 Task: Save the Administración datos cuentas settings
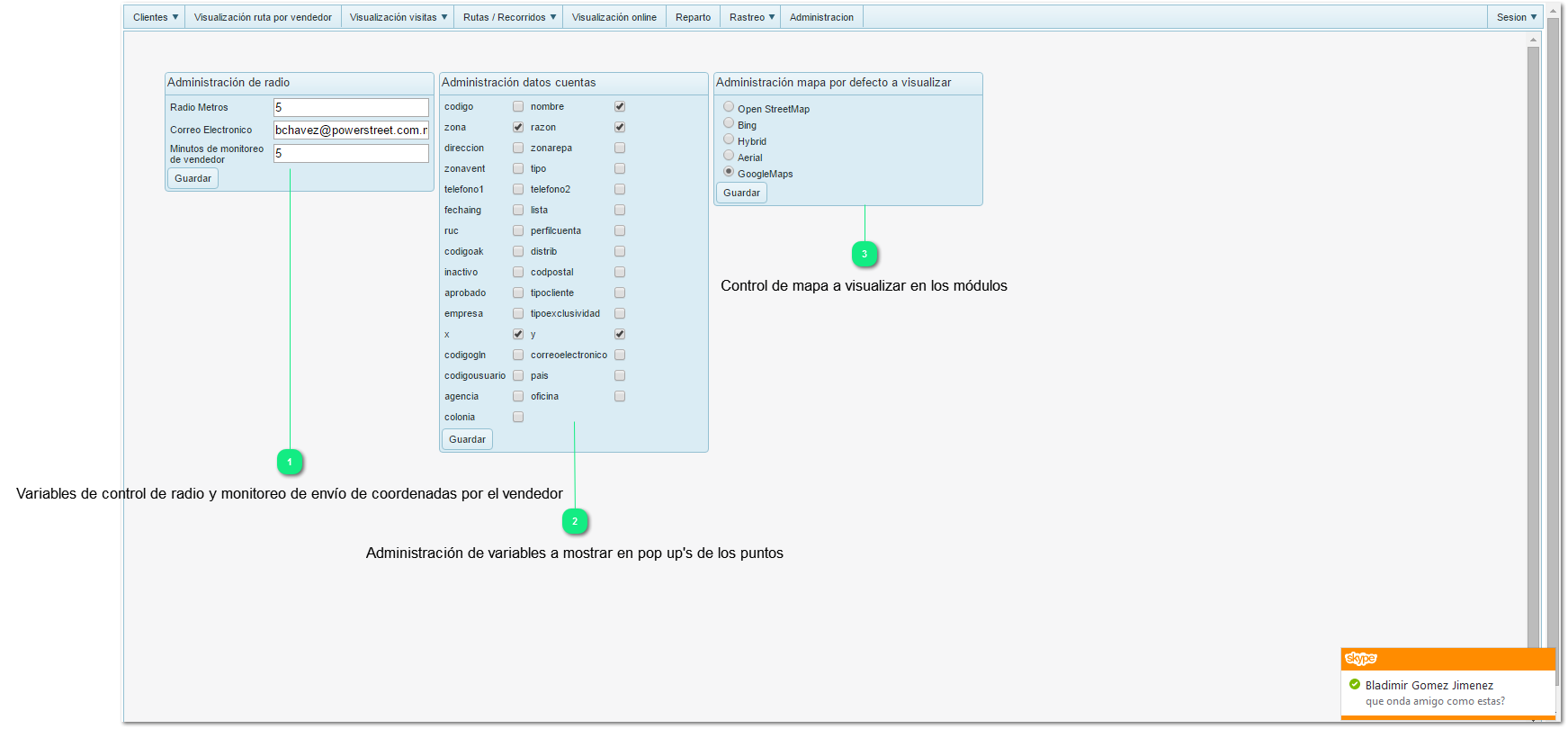click(x=467, y=439)
